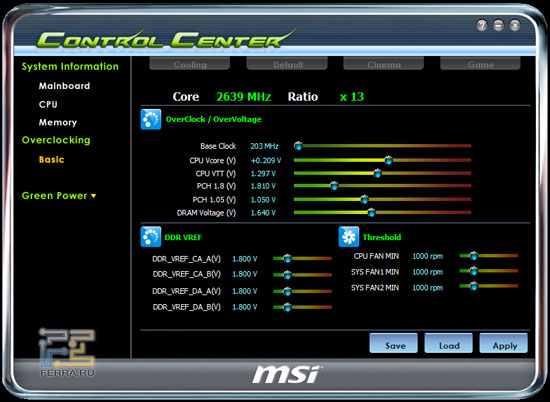Select the Cooling profile tab
This screenshot has width=550, height=402.
click(190, 64)
